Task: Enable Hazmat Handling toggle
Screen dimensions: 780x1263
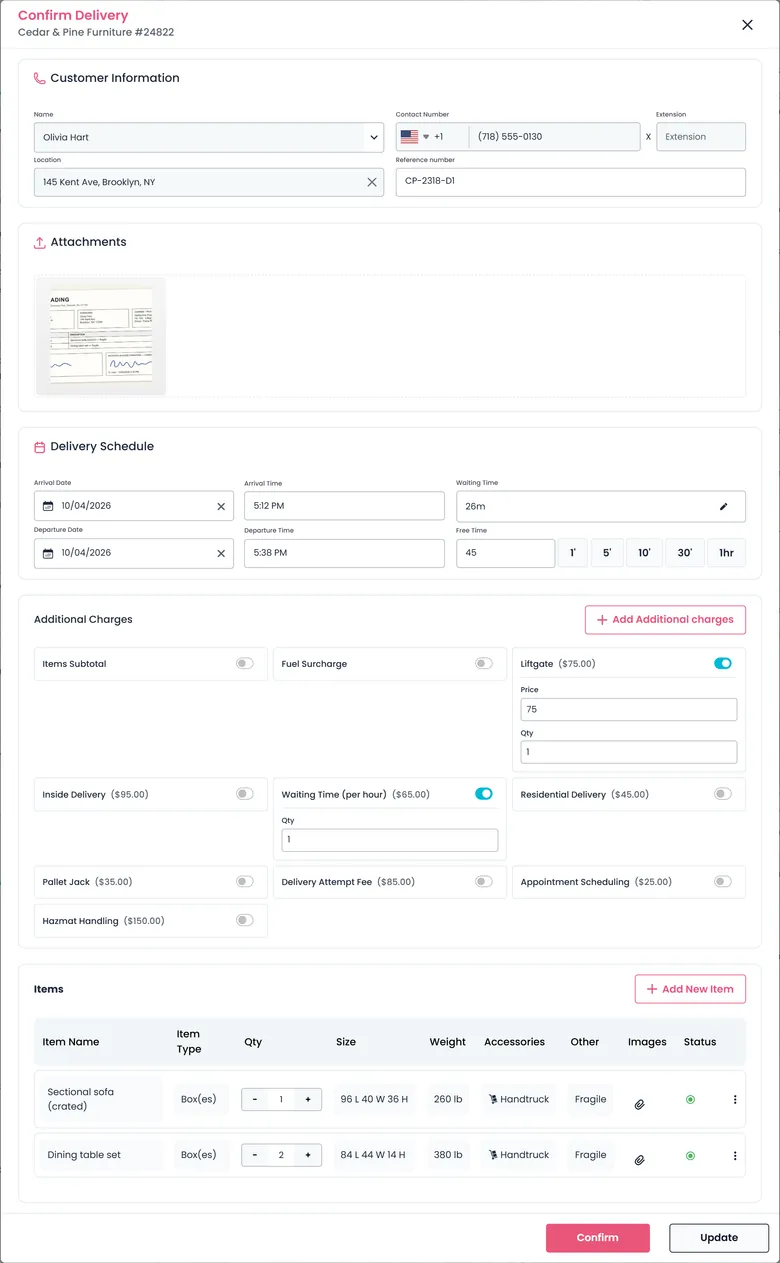Action: point(245,921)
